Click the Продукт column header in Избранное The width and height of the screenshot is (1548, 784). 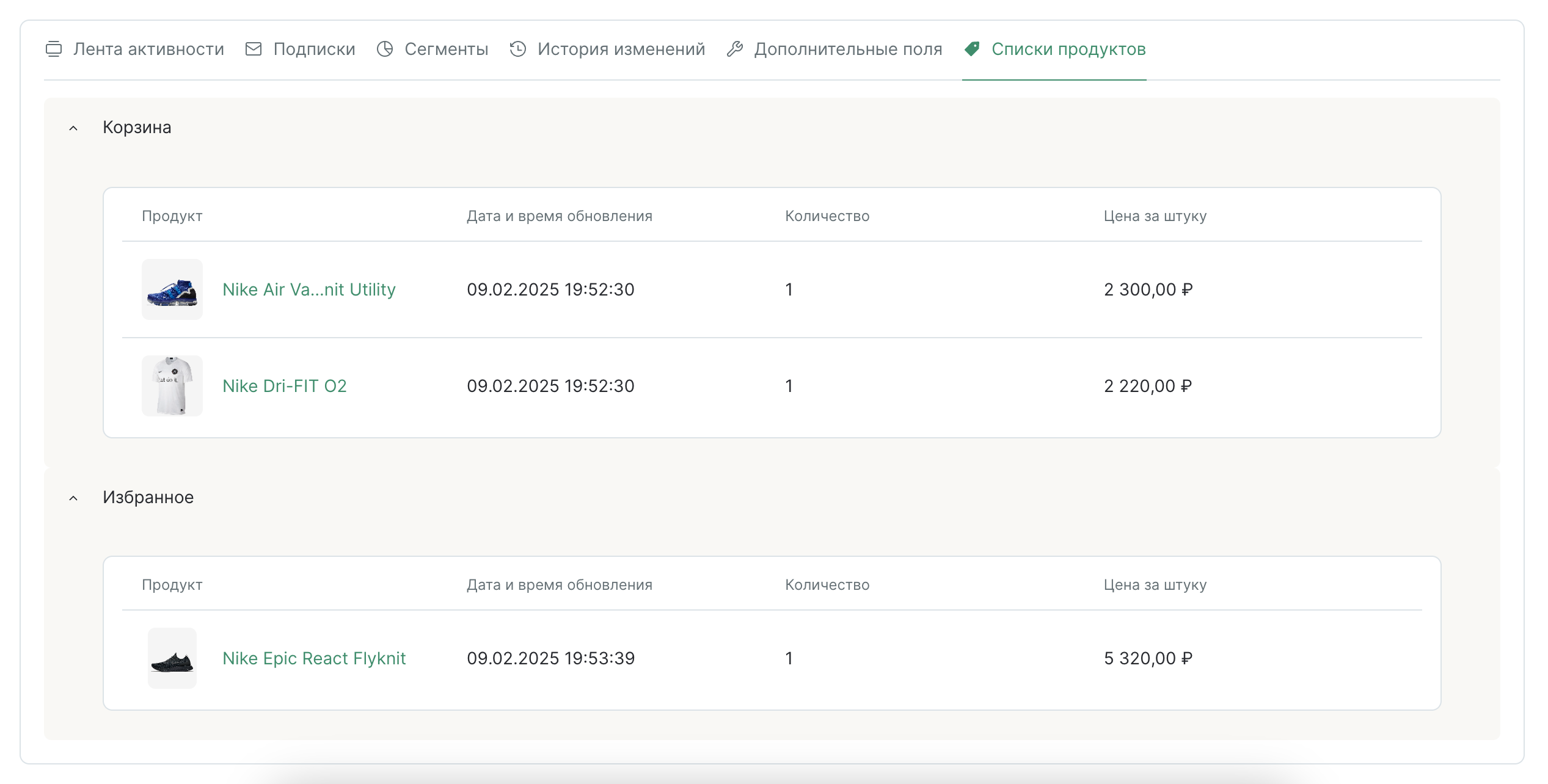click(172, 585)
